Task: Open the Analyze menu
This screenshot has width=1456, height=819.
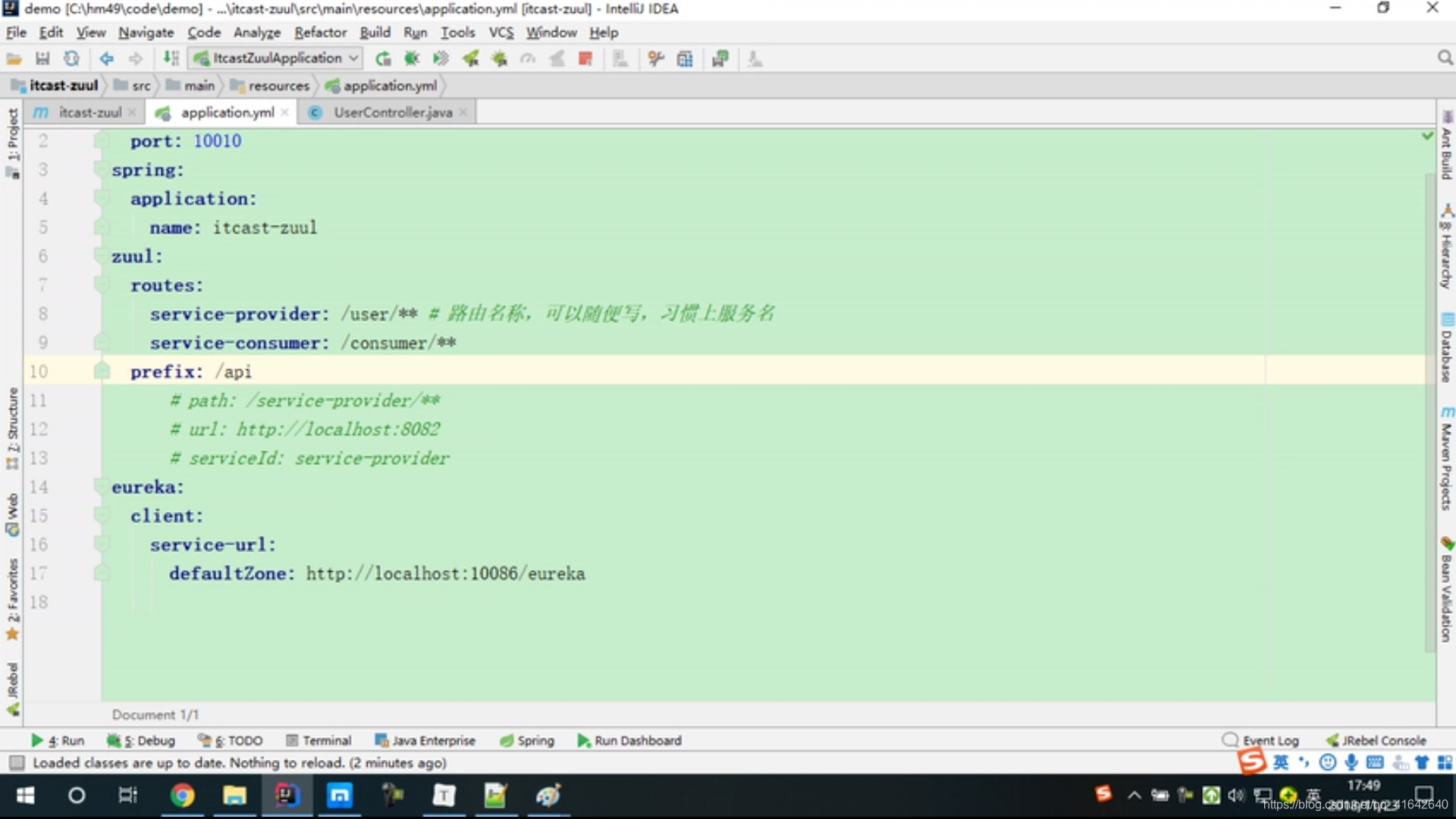Action: pyautogui.click(x=256, y=33)
